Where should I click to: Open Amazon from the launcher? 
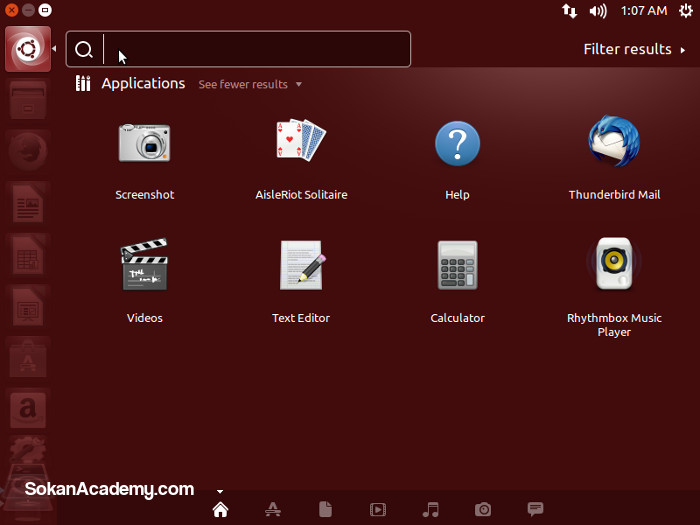pos(28,410)
